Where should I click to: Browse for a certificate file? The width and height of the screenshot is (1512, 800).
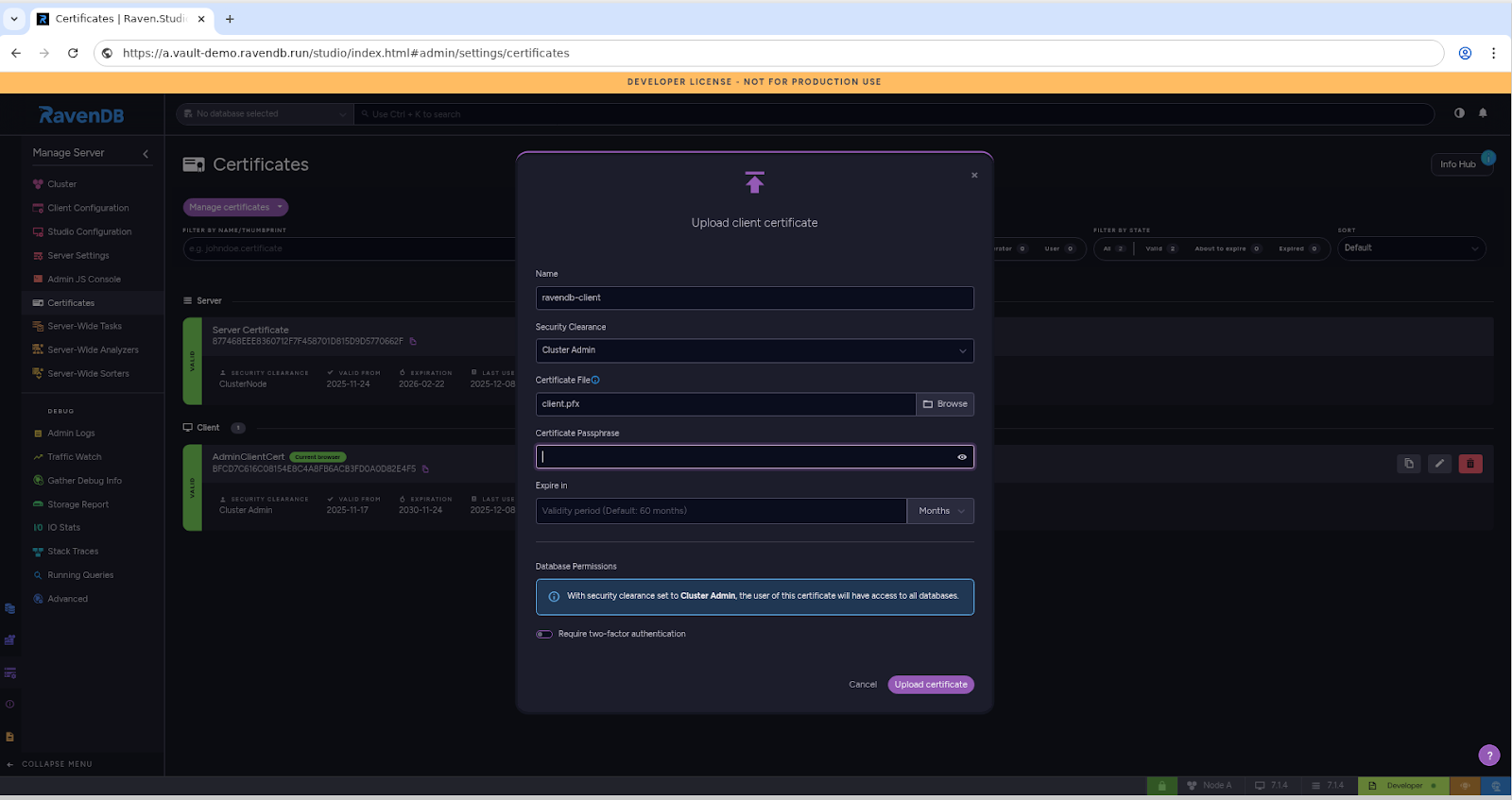click(x=945, y=404)
